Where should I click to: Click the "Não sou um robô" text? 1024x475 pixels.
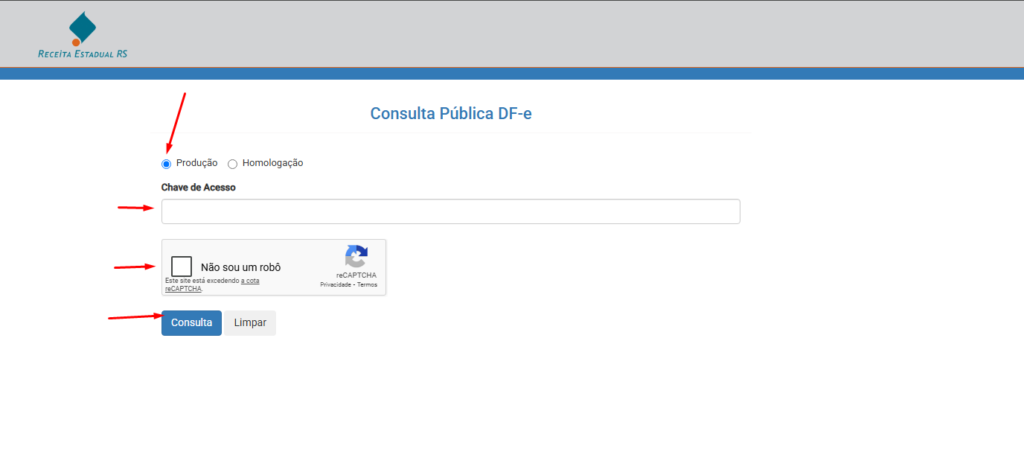coord(240,267)
